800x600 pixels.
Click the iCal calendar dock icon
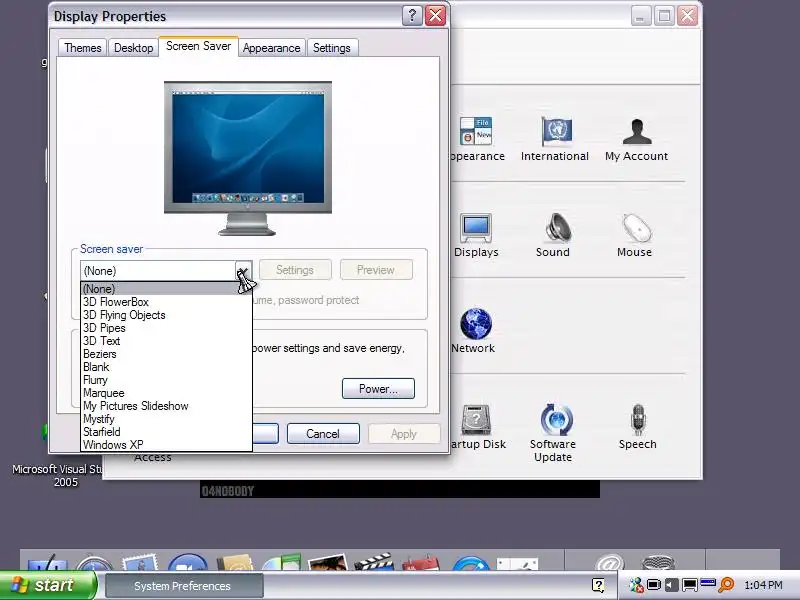click(x=420, y=562)
